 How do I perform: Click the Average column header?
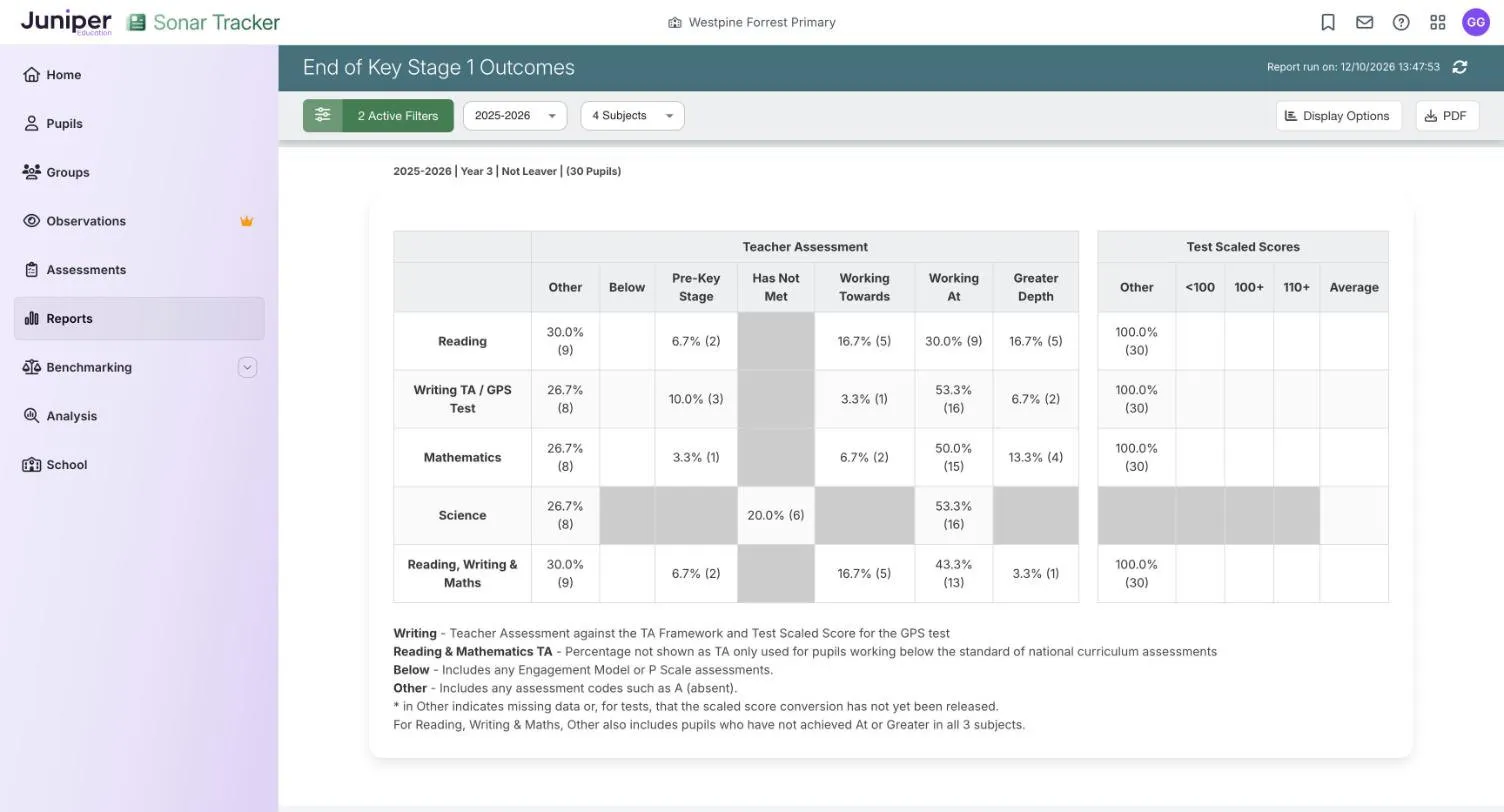coord(1354,287)
